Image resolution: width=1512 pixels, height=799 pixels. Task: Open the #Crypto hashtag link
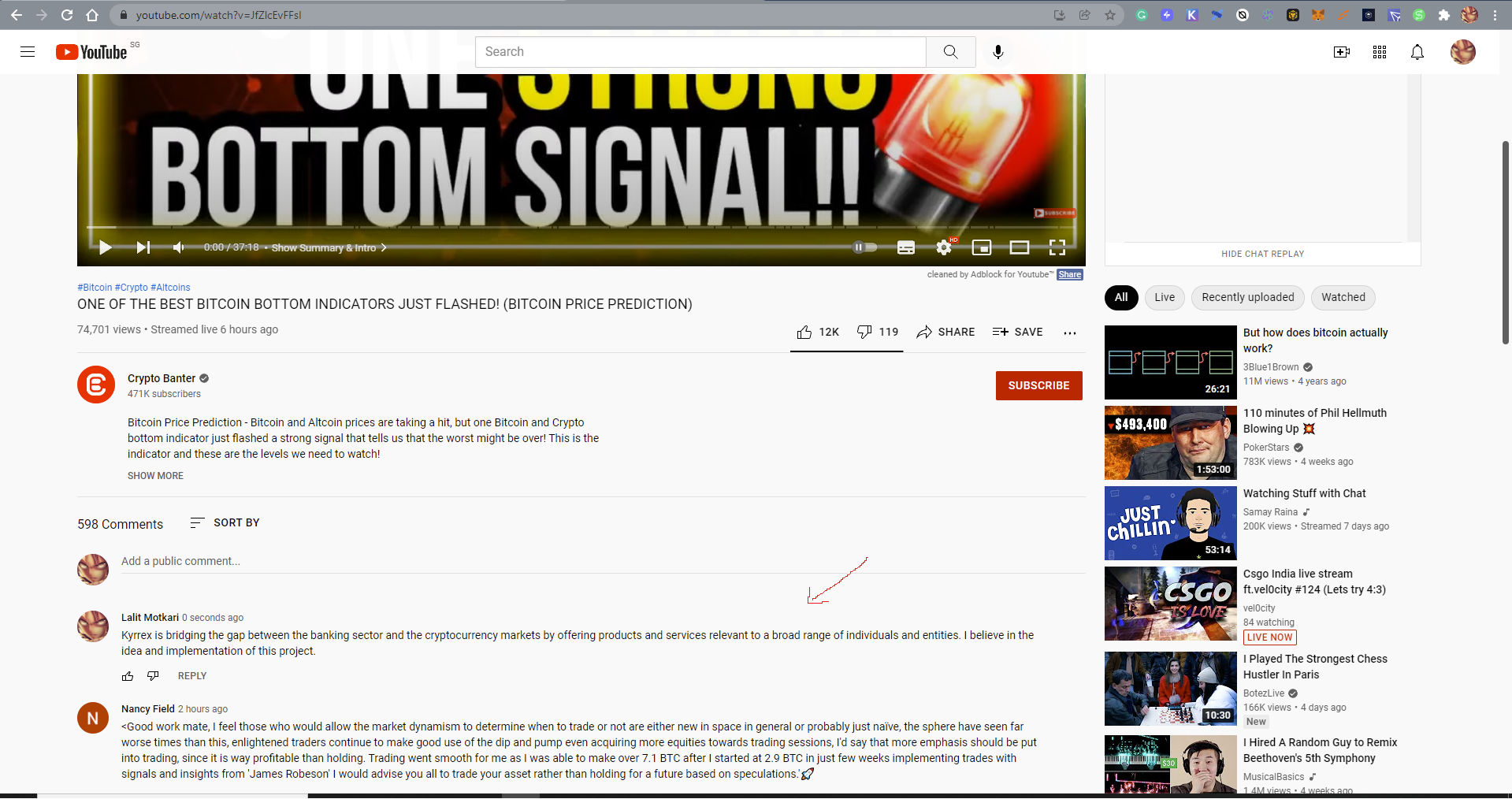coord(132,288)
